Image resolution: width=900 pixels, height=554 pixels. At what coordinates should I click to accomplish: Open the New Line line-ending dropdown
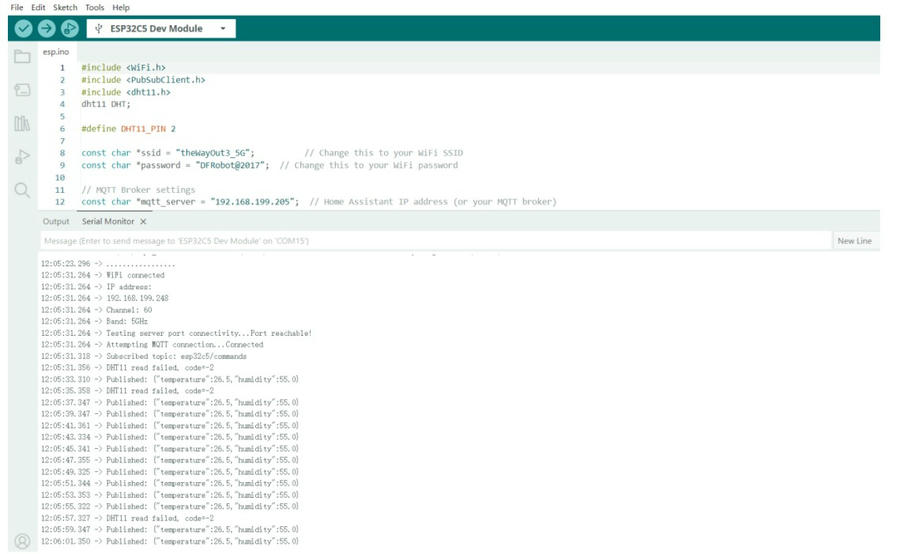855,241
